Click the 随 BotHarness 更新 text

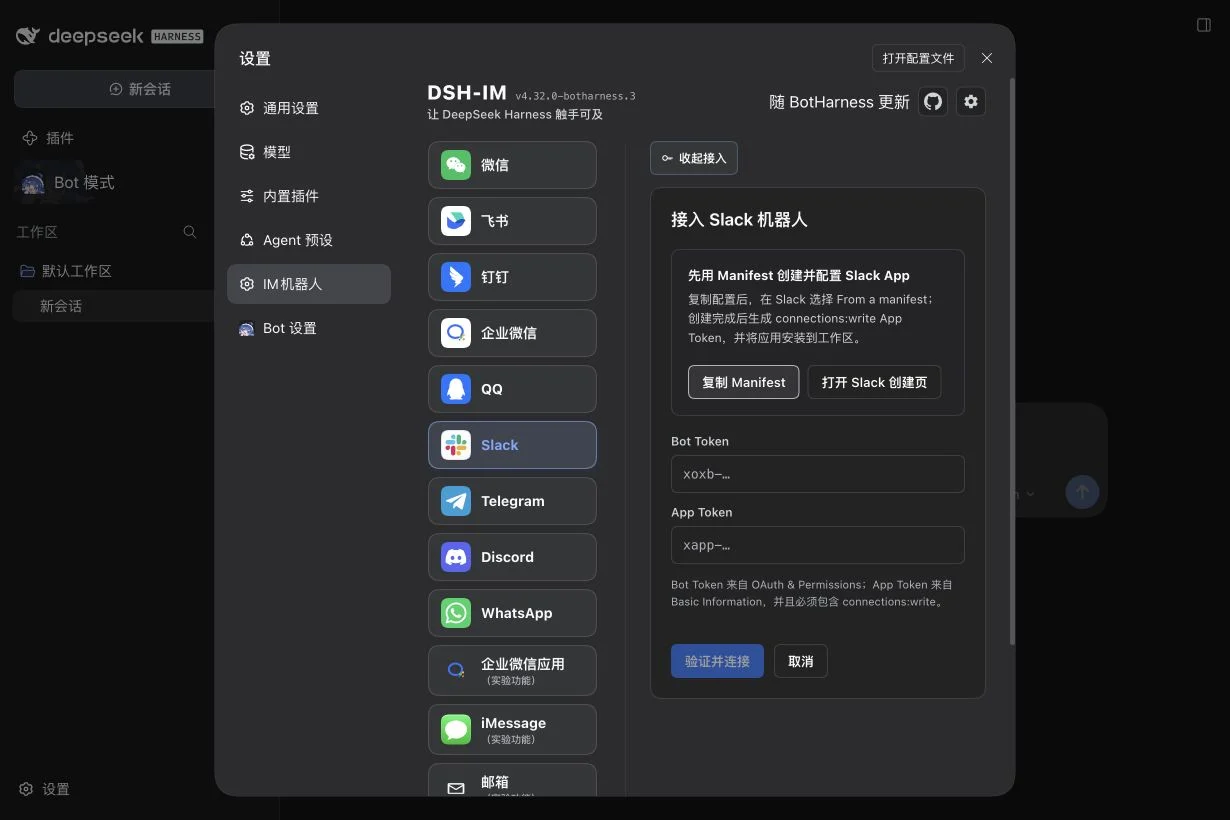click(x=839, y=102)
